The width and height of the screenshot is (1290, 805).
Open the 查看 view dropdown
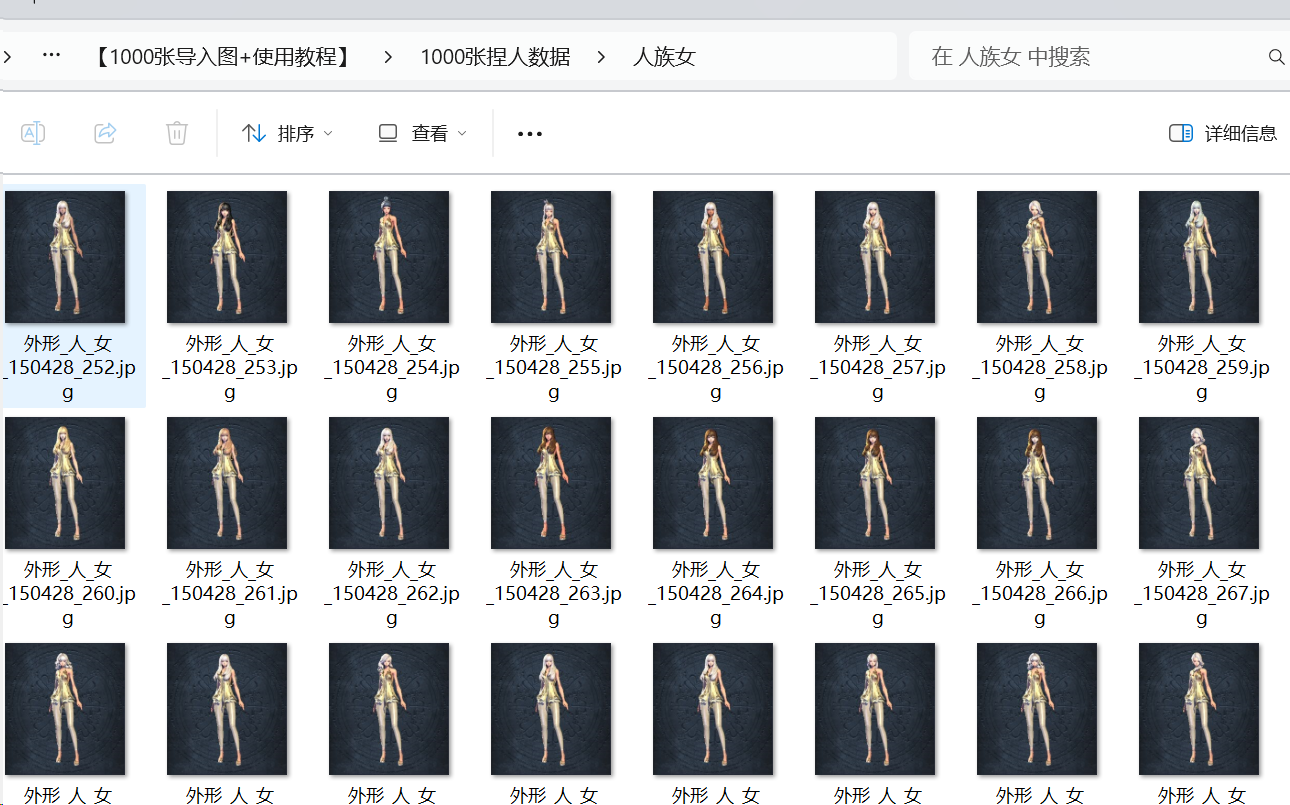[422, 133]
